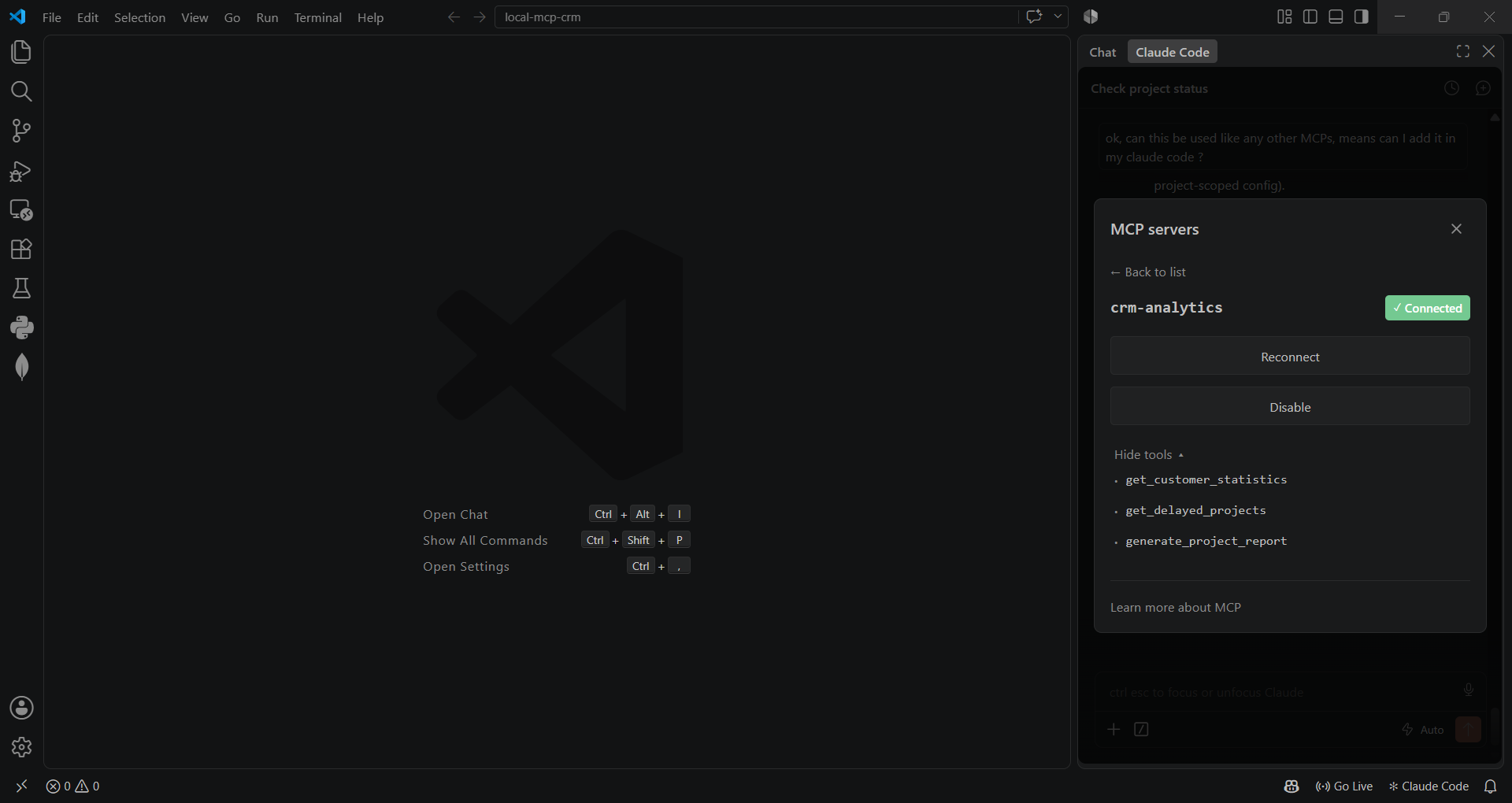
Task: Close the Claude Code side panel
Action: tap(1488, 51)
